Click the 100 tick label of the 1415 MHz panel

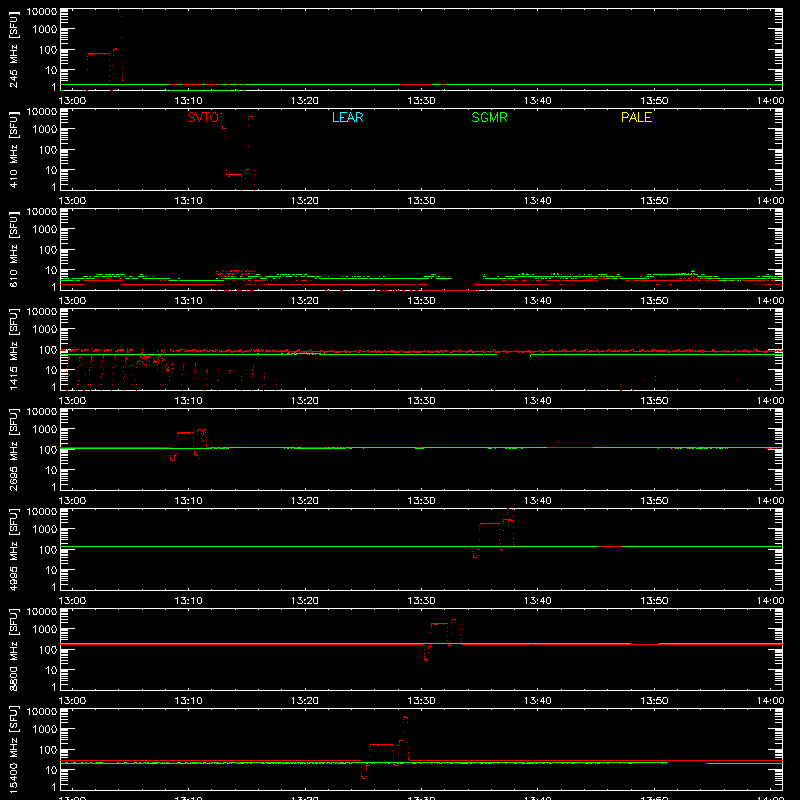coord(48,350)
